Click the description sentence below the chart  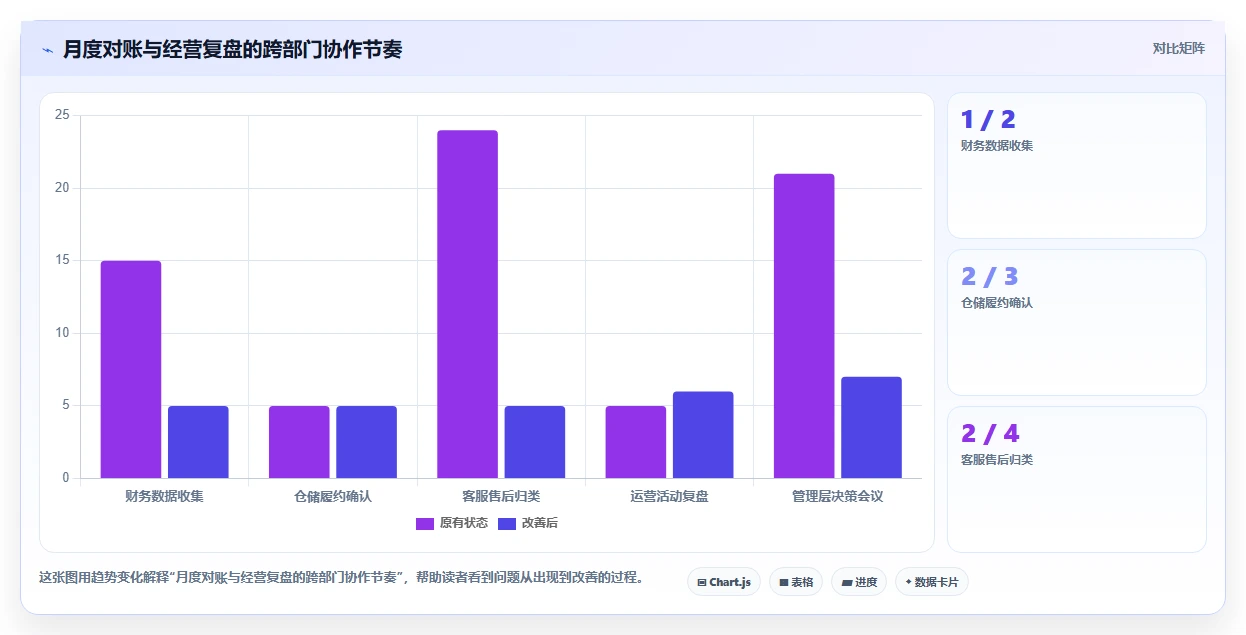341,577
